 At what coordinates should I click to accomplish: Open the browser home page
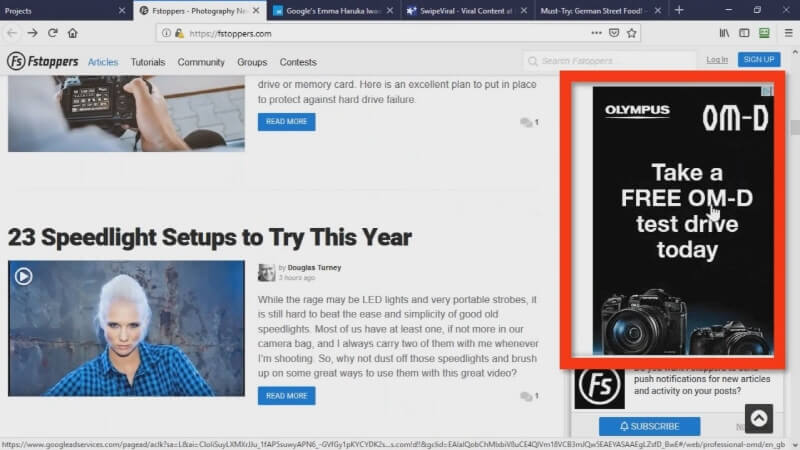tap(72, 33)
